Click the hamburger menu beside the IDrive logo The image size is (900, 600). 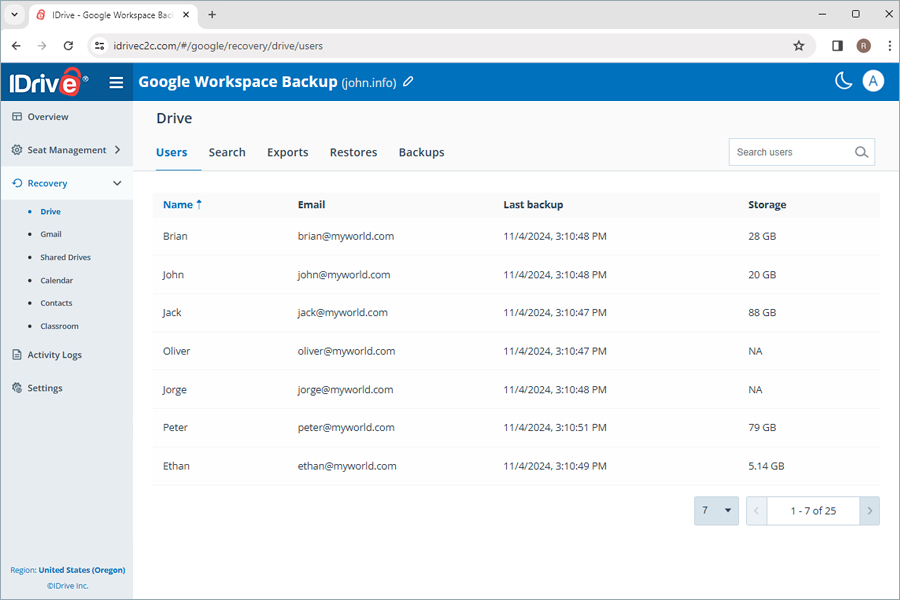coord(116,82)
